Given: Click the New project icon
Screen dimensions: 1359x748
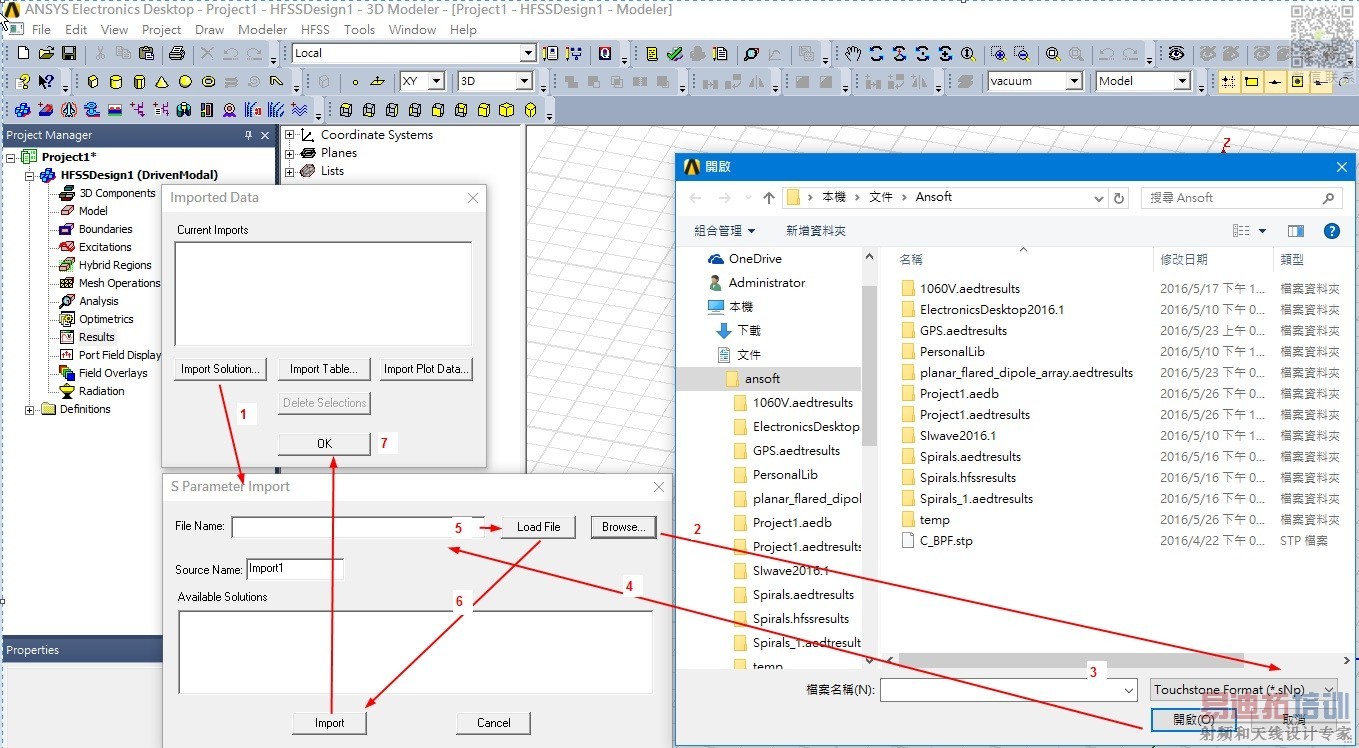Looking at the screenshot, I should coord(24,53).
